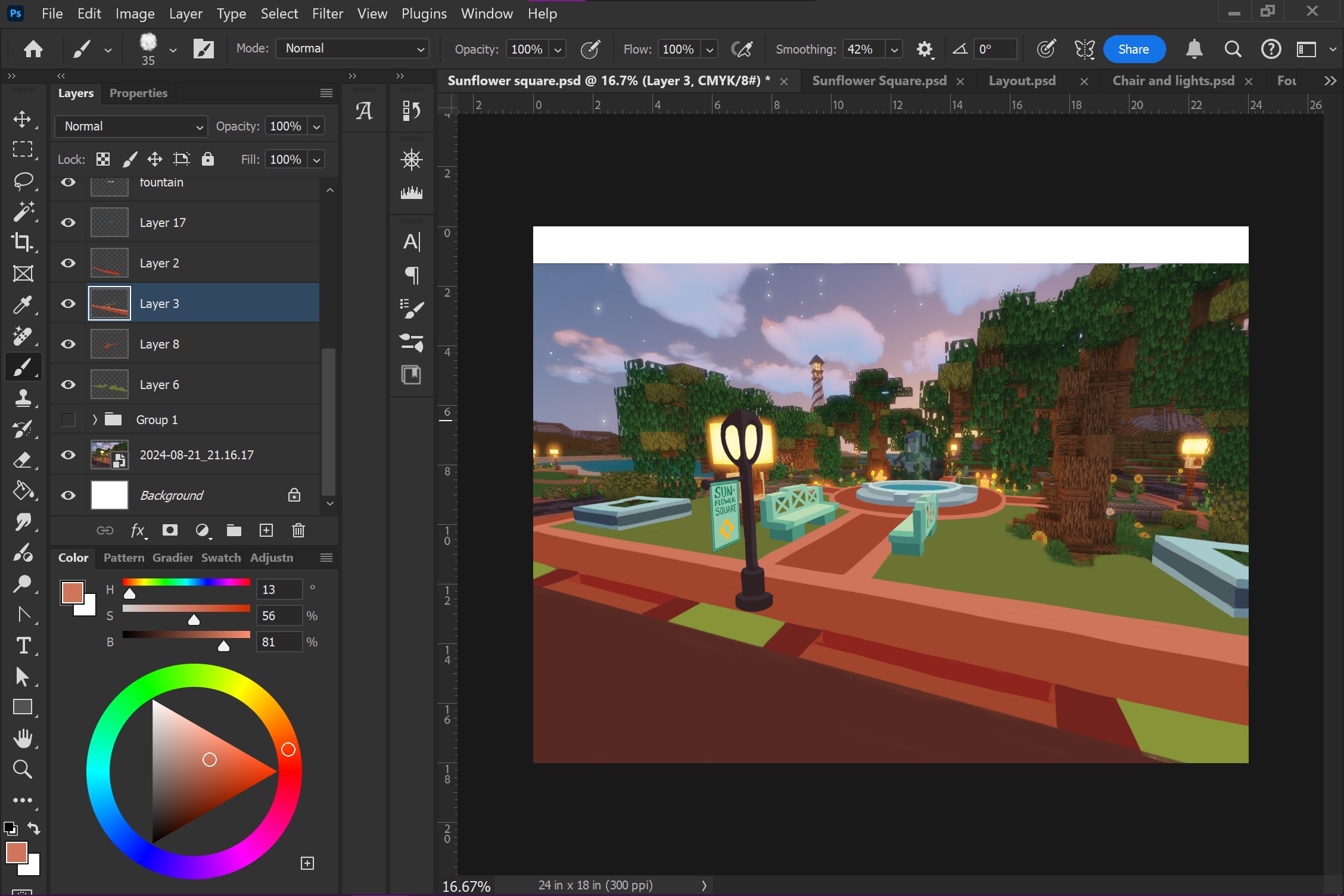Select the Eyedropper tool
Image resolution: width=1344 pixels, height=896 pixels.
tap(23, 305)
